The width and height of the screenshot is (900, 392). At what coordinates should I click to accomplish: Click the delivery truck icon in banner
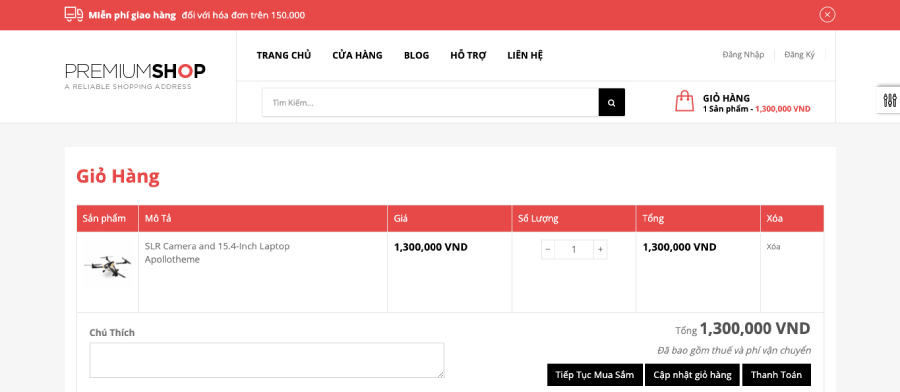73,15
